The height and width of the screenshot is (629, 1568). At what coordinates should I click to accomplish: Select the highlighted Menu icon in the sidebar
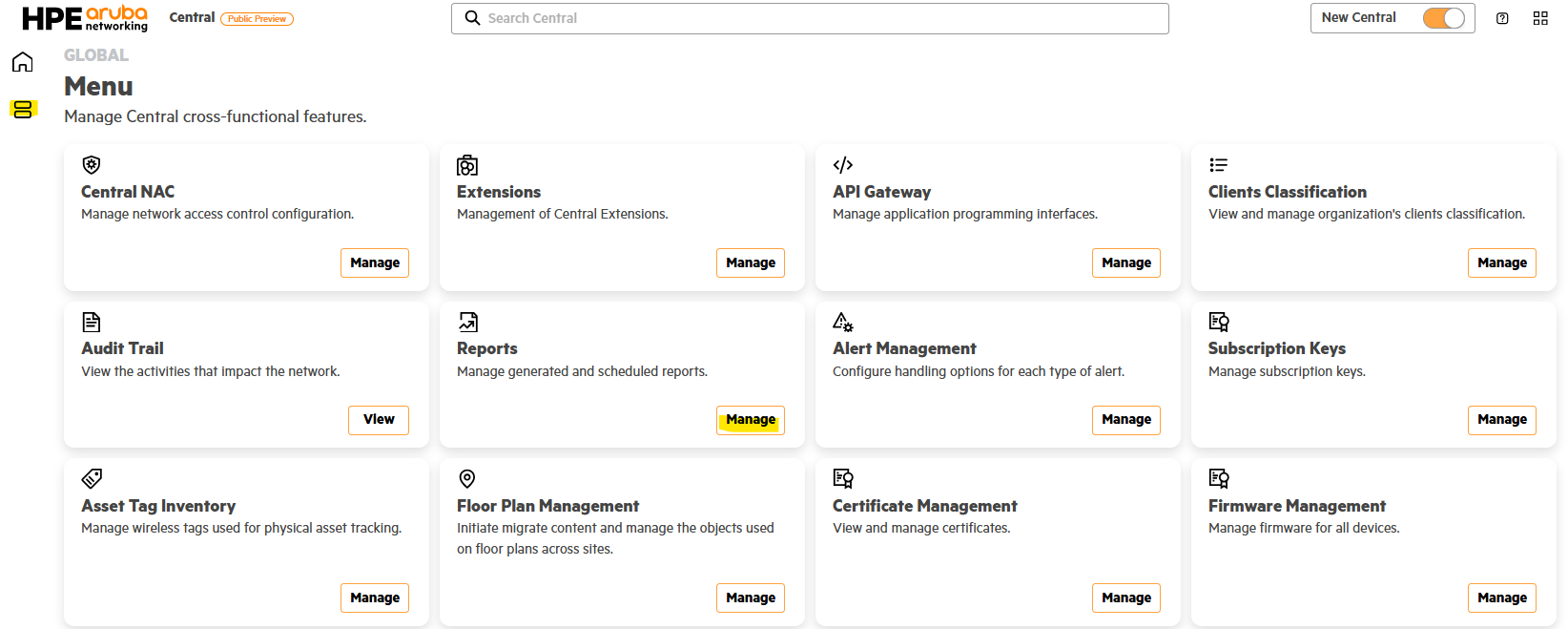[23, 109]
